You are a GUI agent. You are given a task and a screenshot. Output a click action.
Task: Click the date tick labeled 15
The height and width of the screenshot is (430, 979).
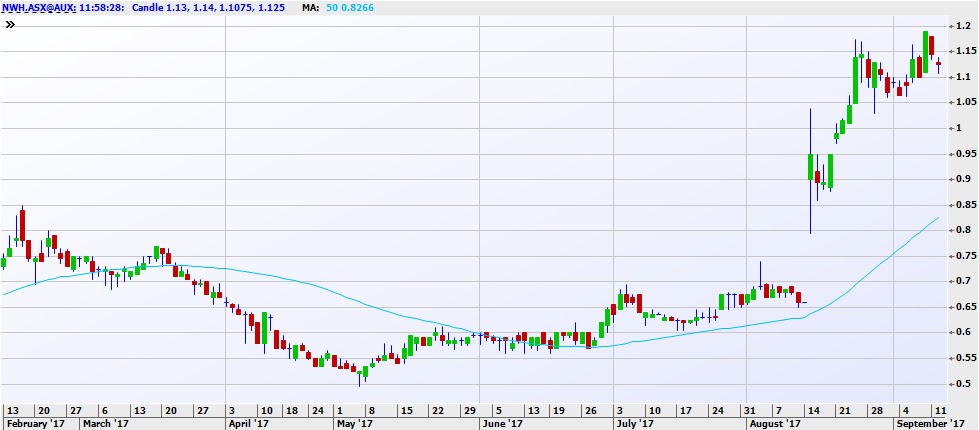pyautogui.click(x=406, y=411)
